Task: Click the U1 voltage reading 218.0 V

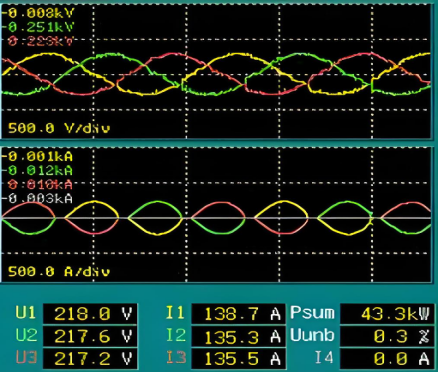Action: pyautogui.click(x=90, y=314)
